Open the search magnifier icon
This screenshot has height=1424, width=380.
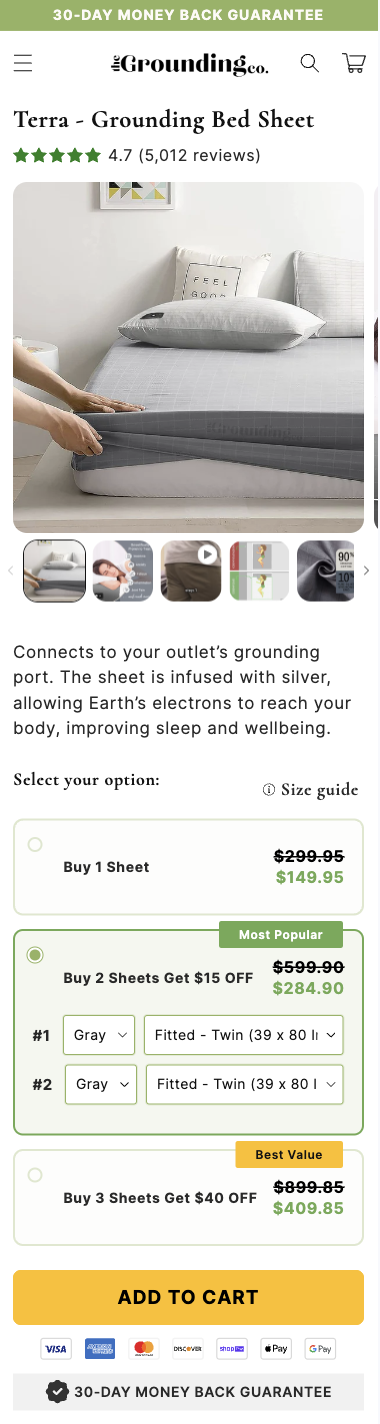click(x=310, y=64)
